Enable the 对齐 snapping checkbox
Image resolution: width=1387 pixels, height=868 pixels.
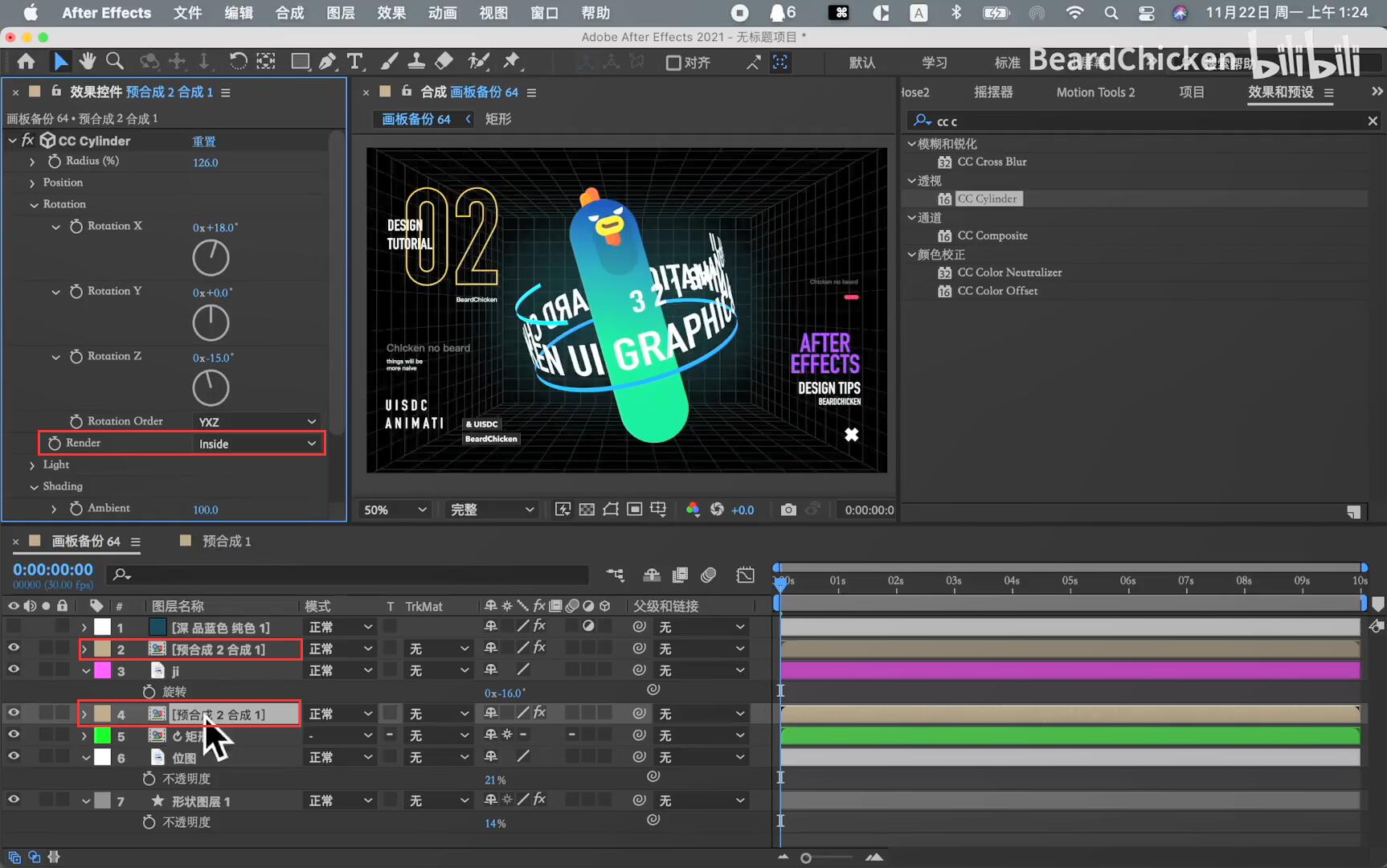(673, 63)
